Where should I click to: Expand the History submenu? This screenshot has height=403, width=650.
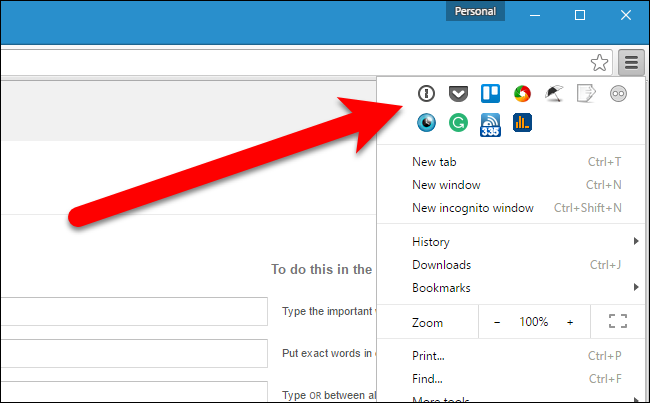(511, 242)
